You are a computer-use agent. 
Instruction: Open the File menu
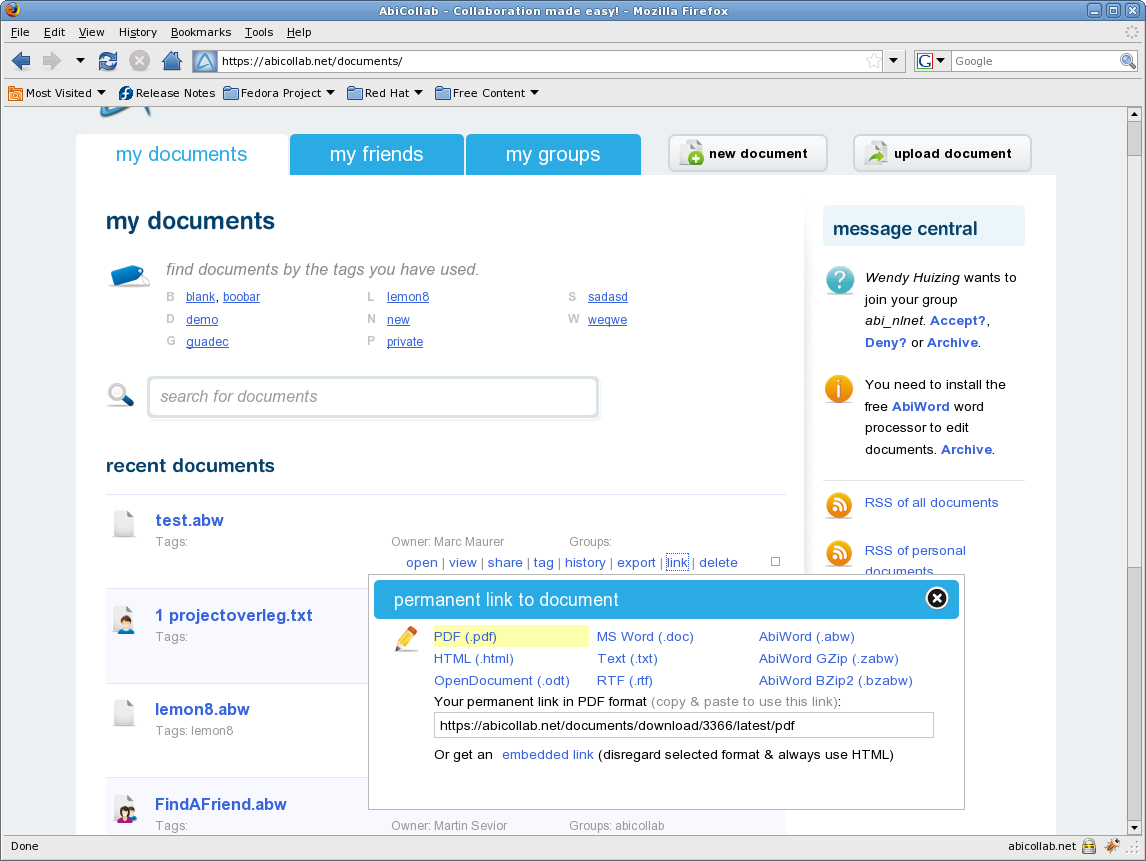point(20,32)
